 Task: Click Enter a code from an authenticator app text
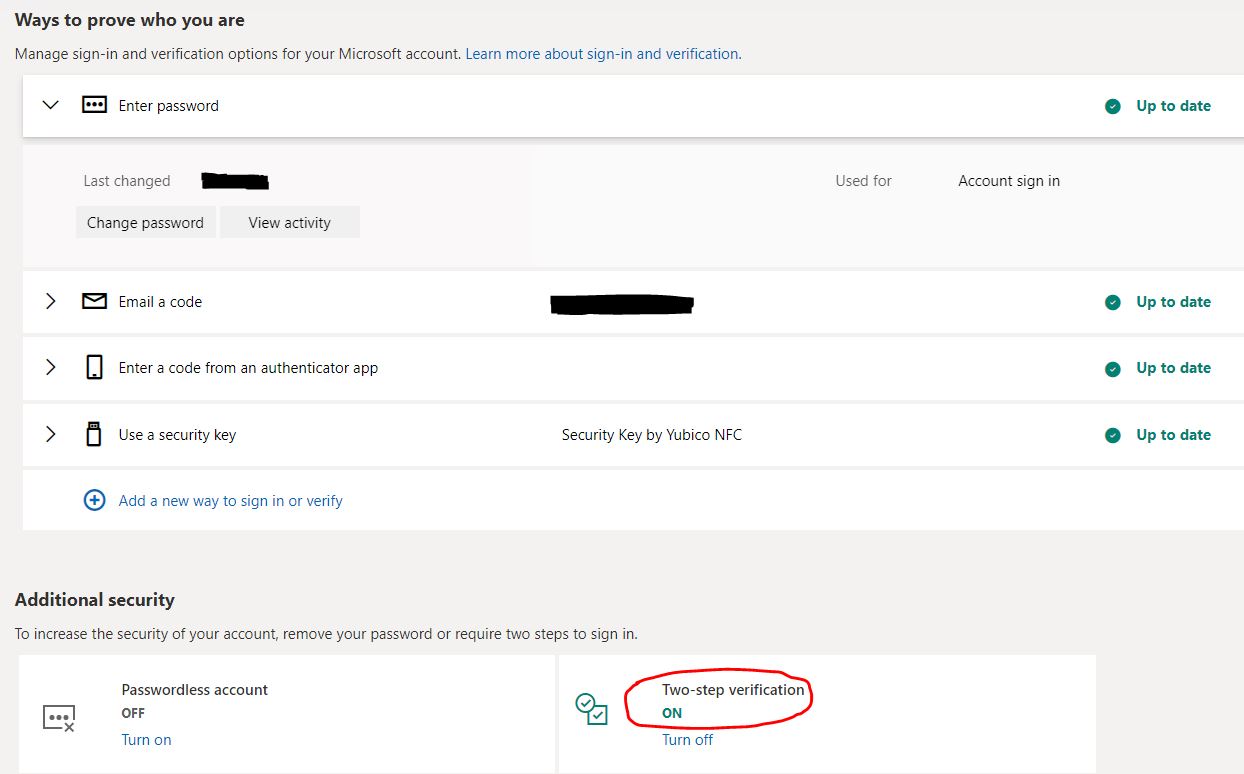(x=248, y=368)
